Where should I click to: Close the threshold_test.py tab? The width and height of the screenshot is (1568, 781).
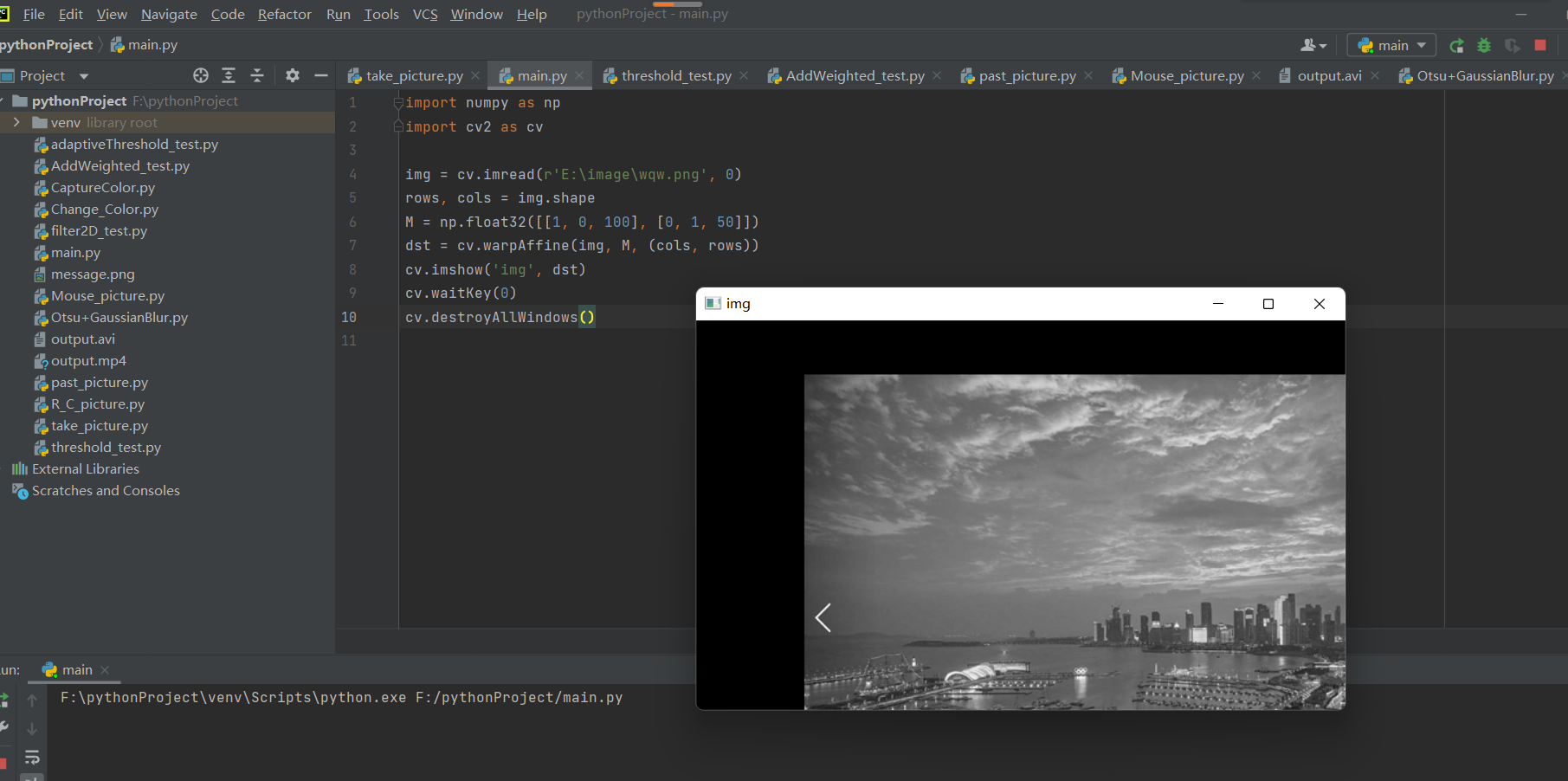tap(744, 76)
